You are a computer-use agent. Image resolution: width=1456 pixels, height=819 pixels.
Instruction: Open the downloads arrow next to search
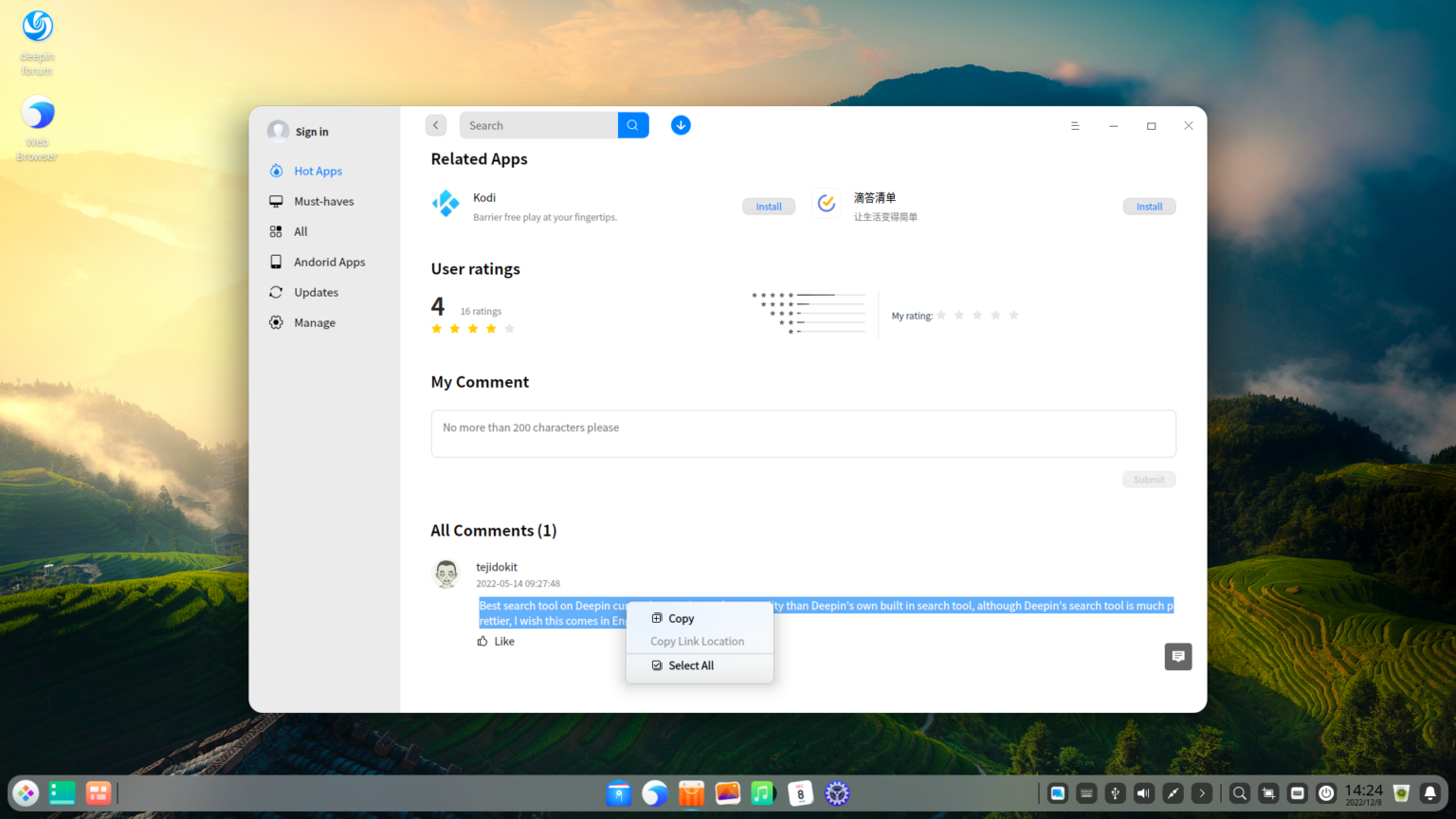click(681, 124)
